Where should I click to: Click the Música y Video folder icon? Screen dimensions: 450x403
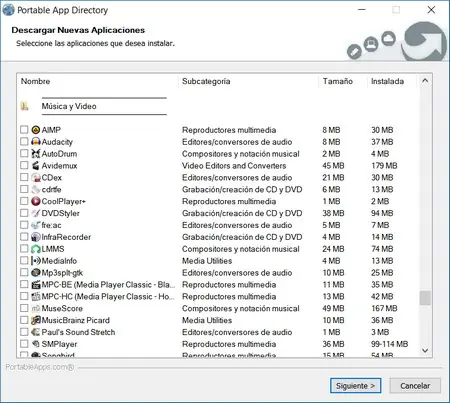(24, 106)
